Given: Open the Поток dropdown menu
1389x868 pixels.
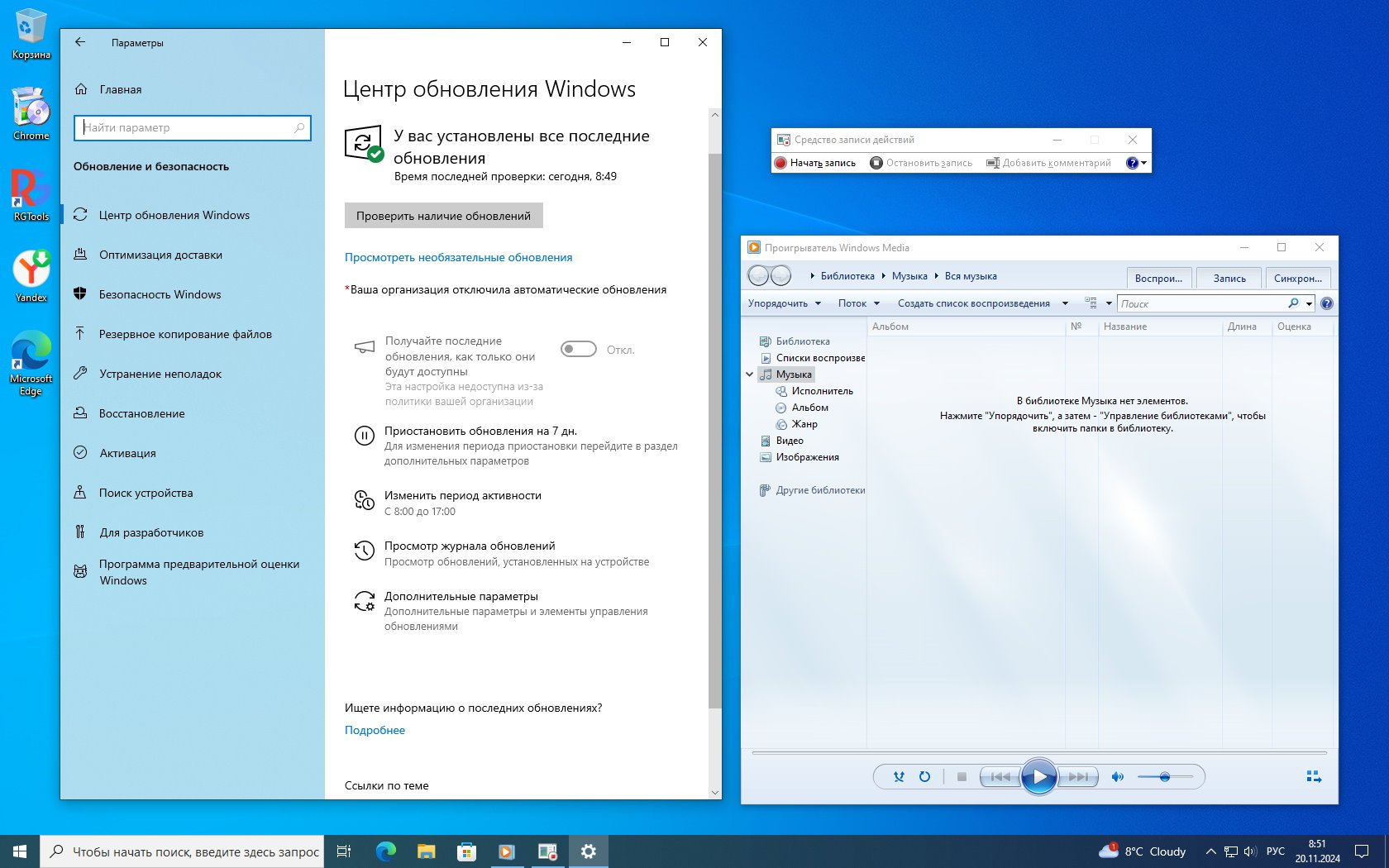Looking at the screenshot, I should [858, 303].
